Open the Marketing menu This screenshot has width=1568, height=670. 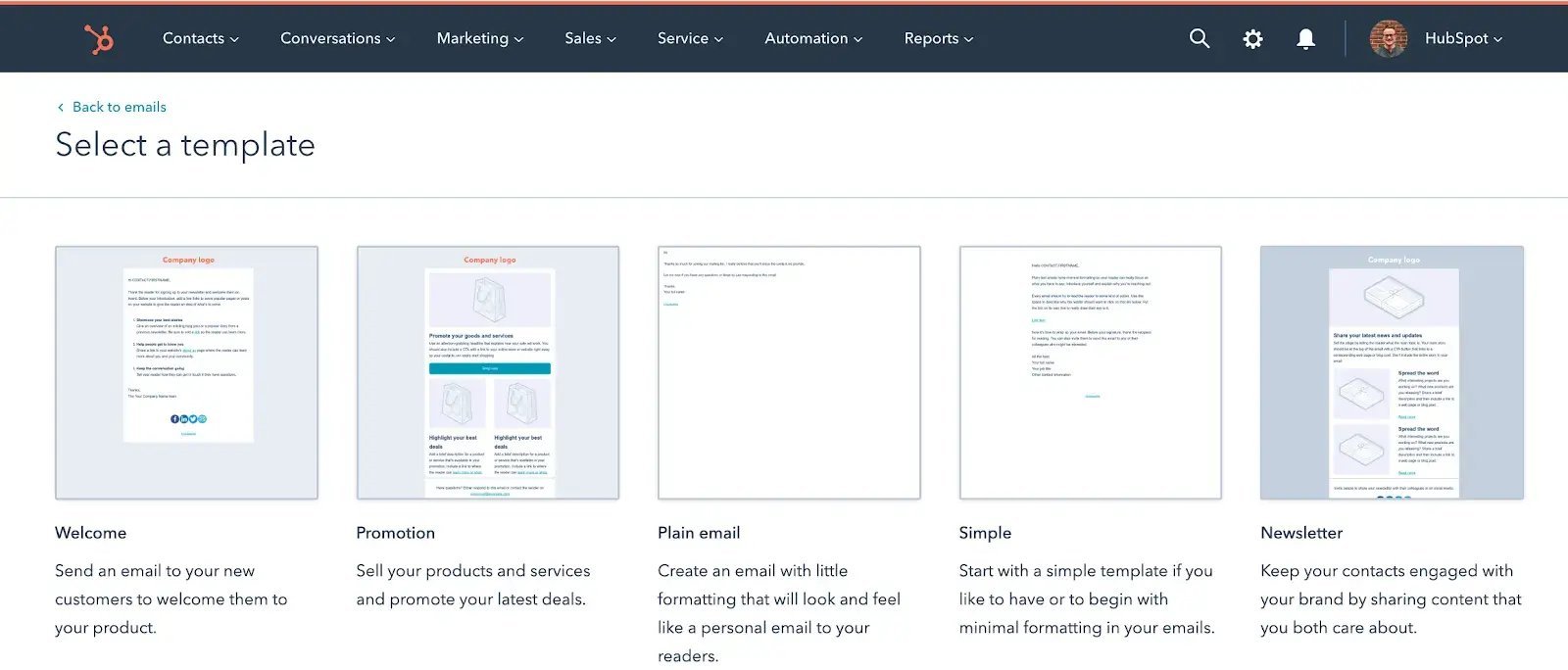[x=480, y=38]
